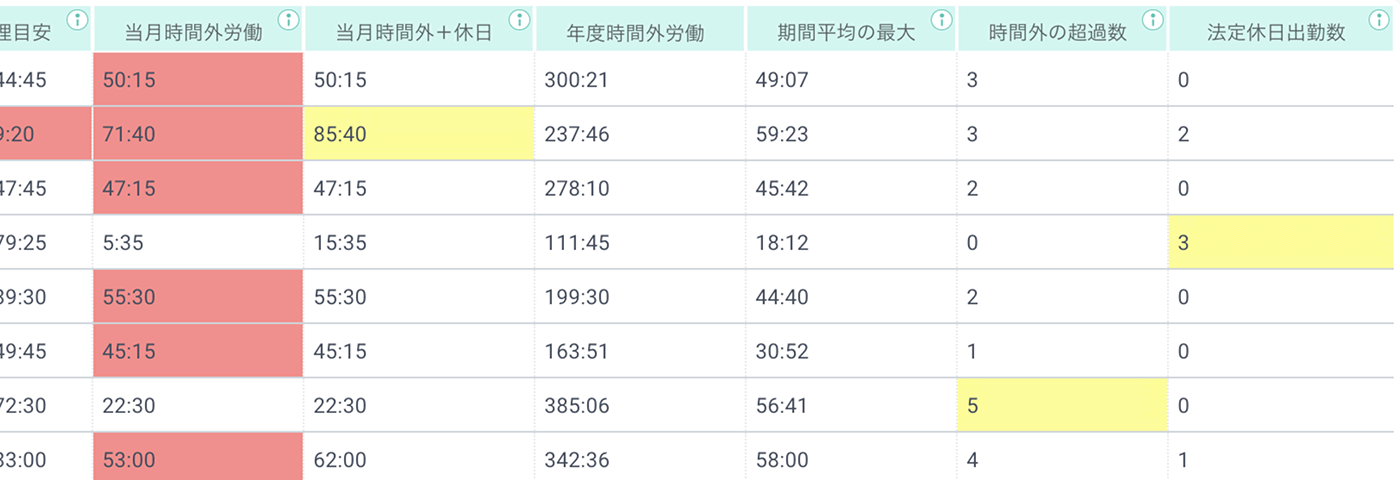Screen dimensions: 1400x480
Task: Click the 期間平均の最大 header text
Action: 846,33
